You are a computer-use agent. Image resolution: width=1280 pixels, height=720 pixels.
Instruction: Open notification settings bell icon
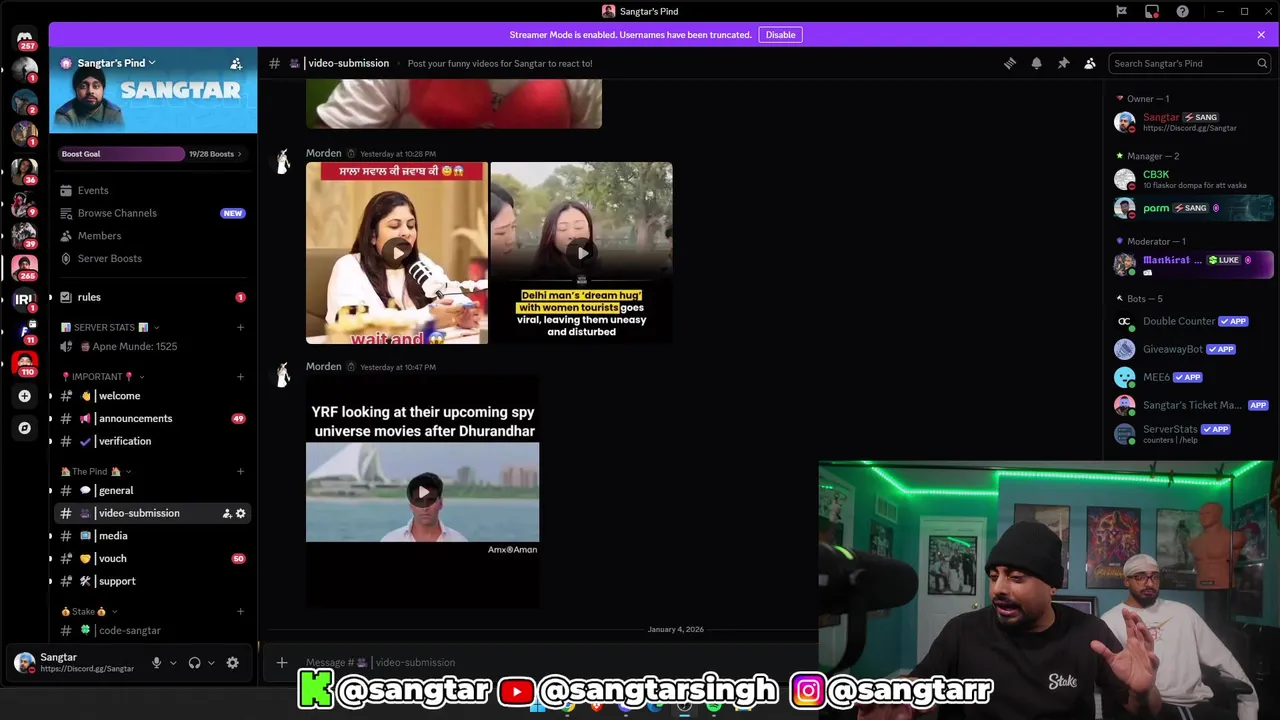[1037, 63]
